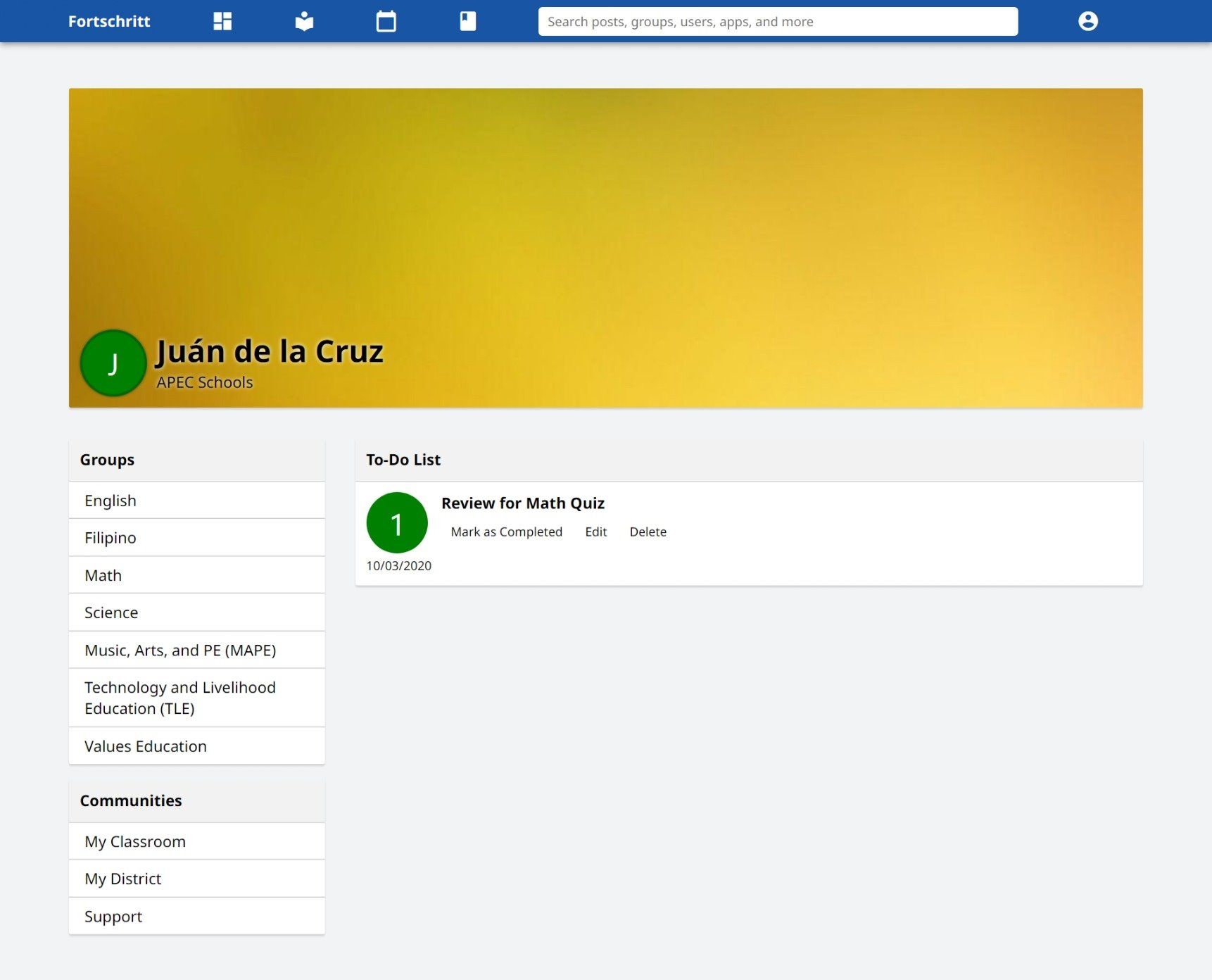Click the Fortschritt brand logo
Viewport: 1212px width, 980px height.
(x=109, y=21)
